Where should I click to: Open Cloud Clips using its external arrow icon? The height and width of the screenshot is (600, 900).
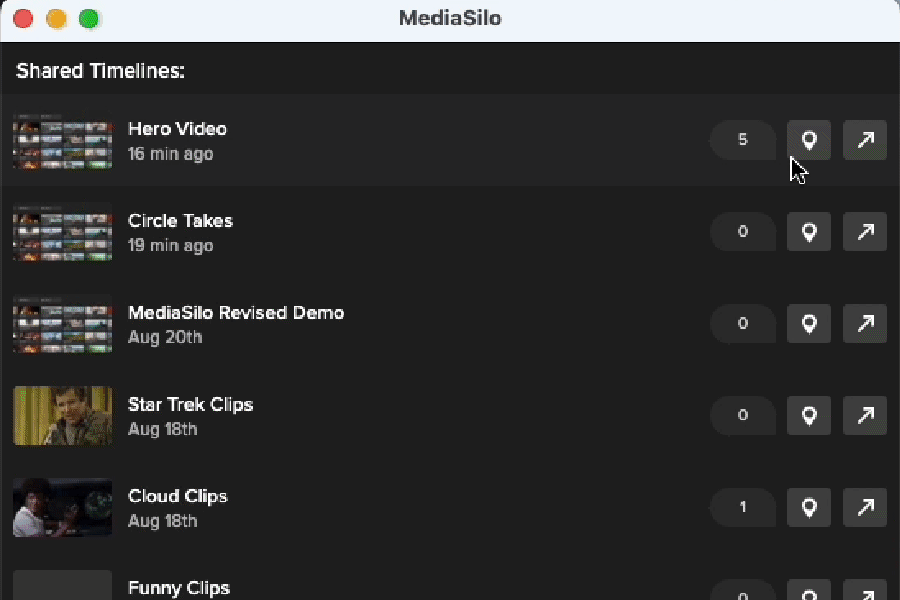click(x=864, y=507)
